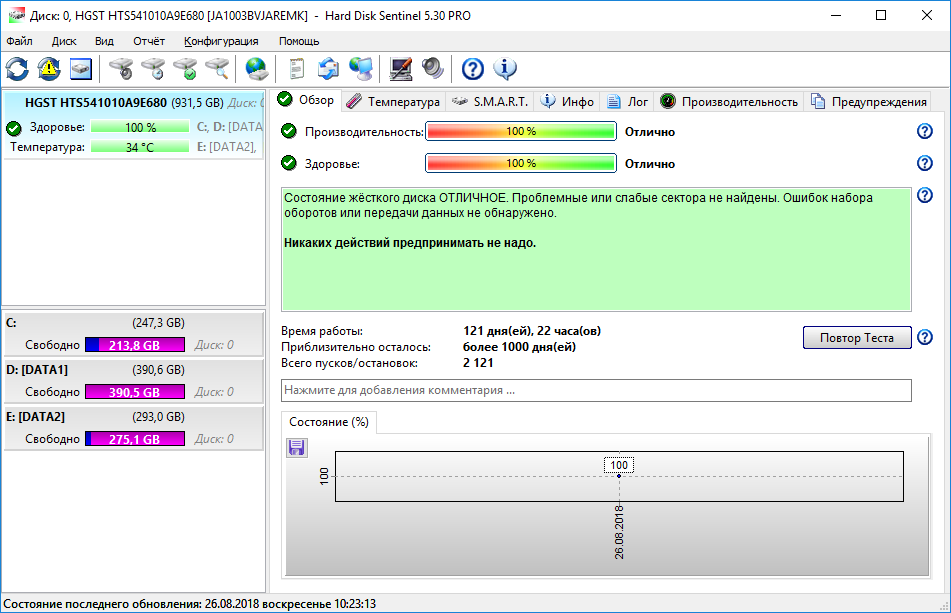Click help icon beside green status text box

[x=924, y=195]
